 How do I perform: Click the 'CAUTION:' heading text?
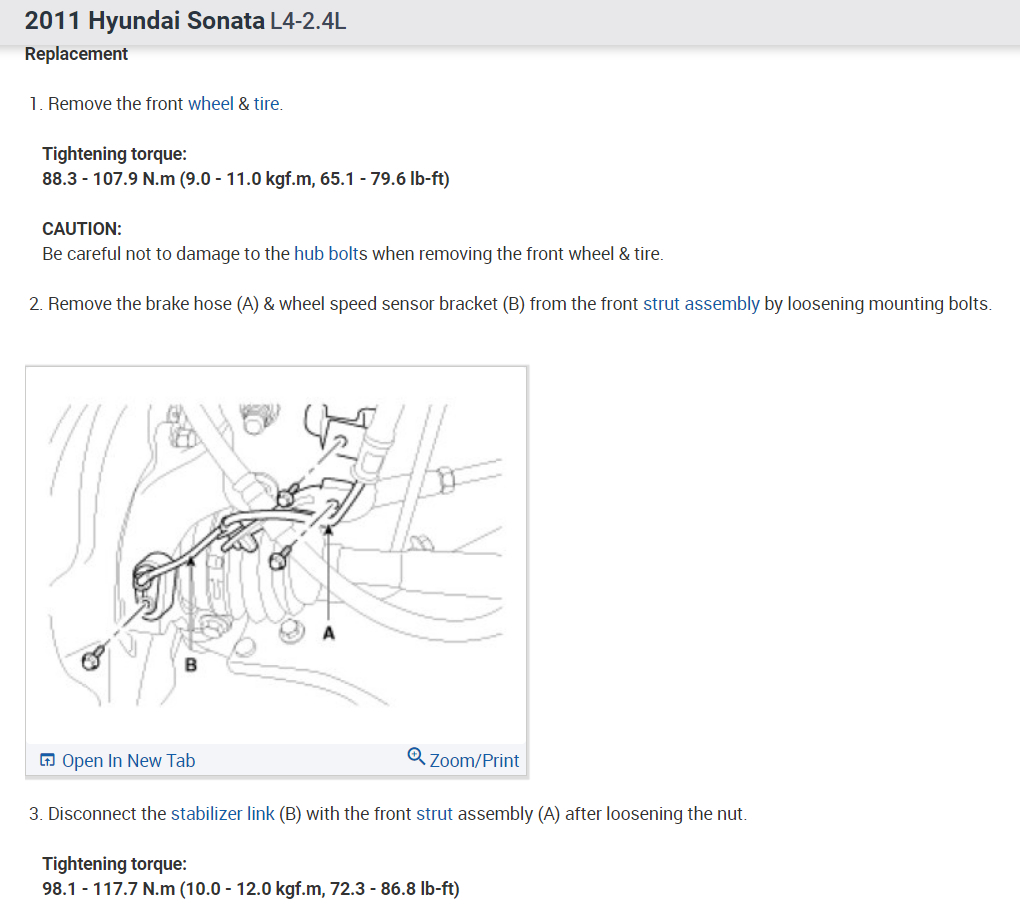pyautogui.click(x=82, y=229)
